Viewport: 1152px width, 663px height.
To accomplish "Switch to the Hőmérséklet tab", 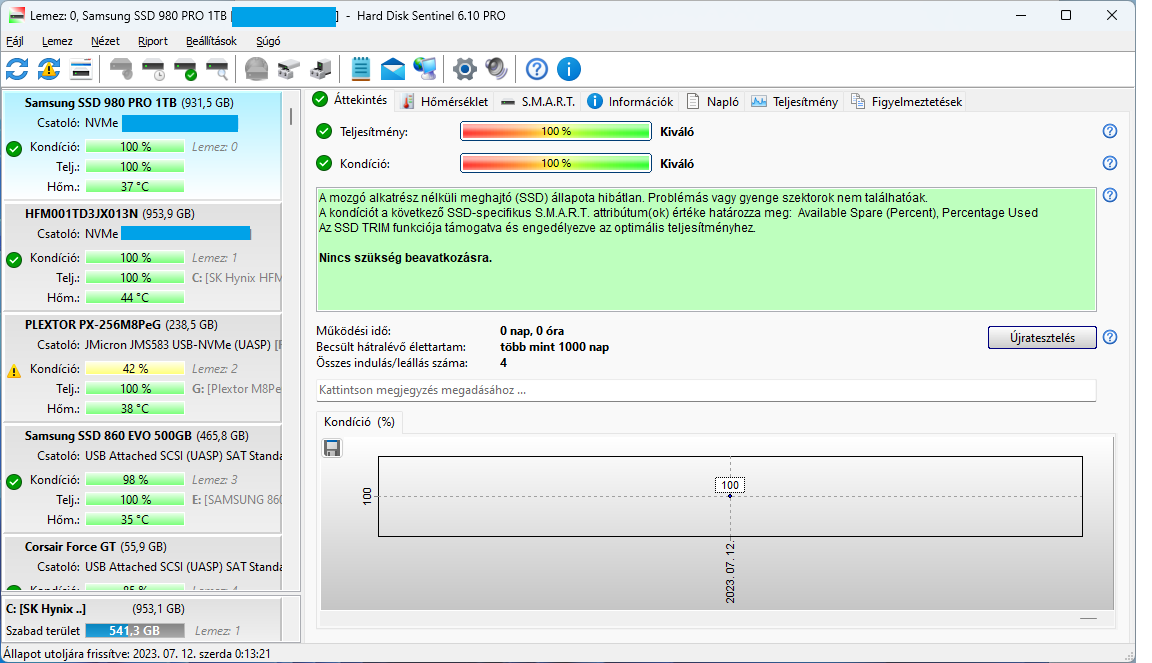I will 445,101.
